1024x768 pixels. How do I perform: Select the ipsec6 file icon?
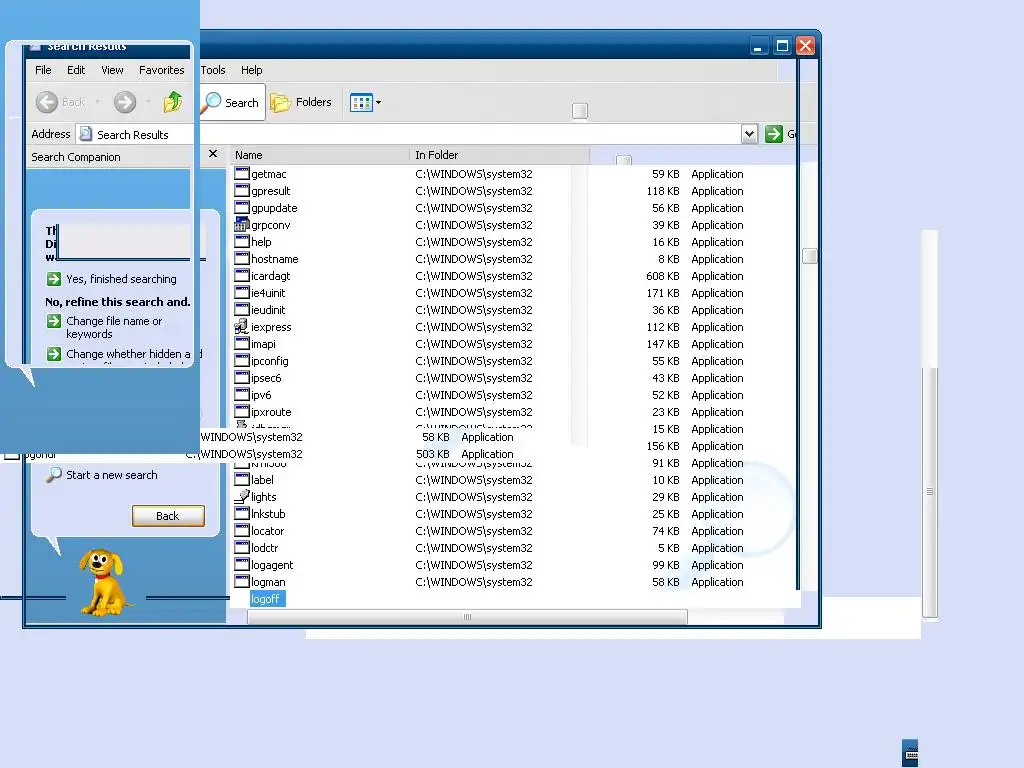pos(242,377)
